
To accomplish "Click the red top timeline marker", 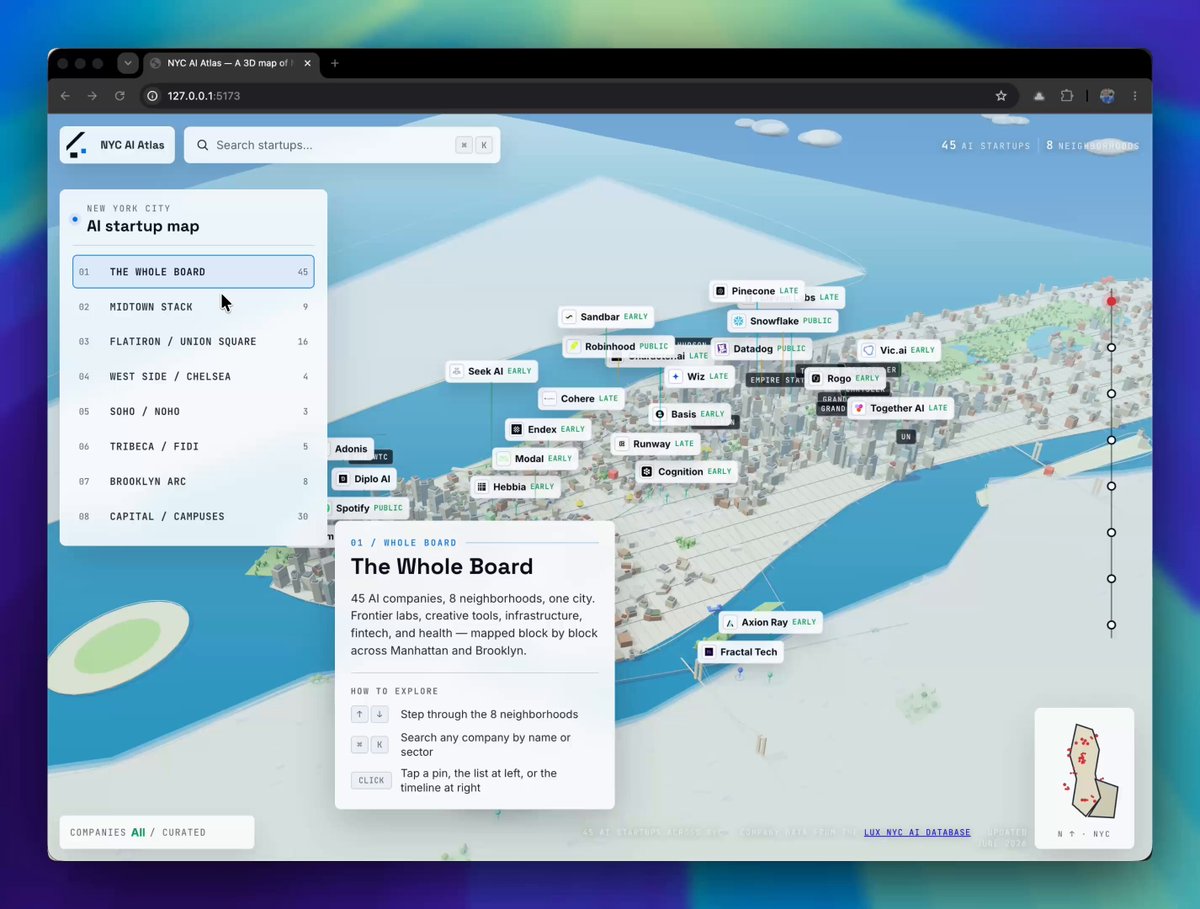I will click(1111, 301).
